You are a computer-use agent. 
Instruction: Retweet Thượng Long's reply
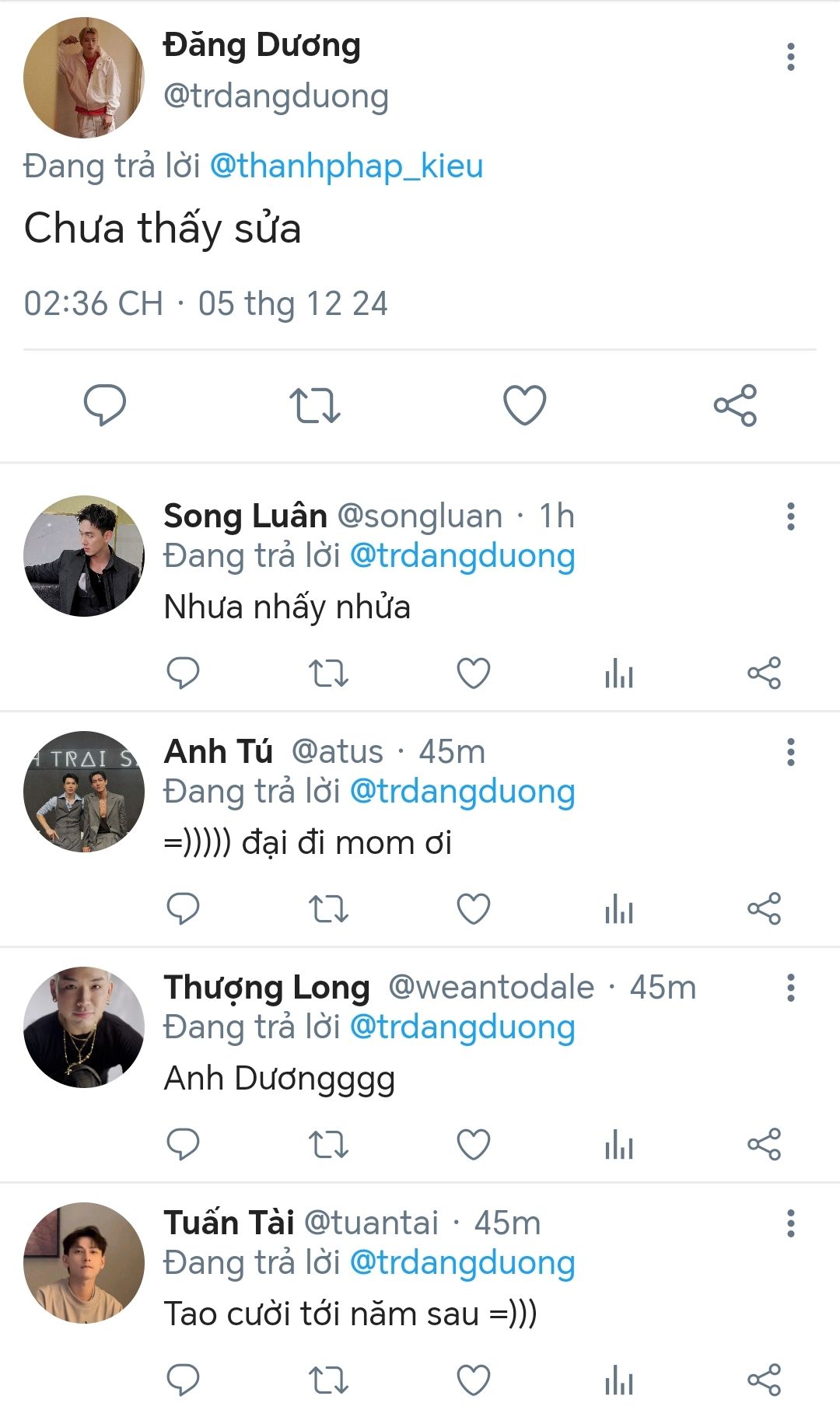[x=328, y=1144]
